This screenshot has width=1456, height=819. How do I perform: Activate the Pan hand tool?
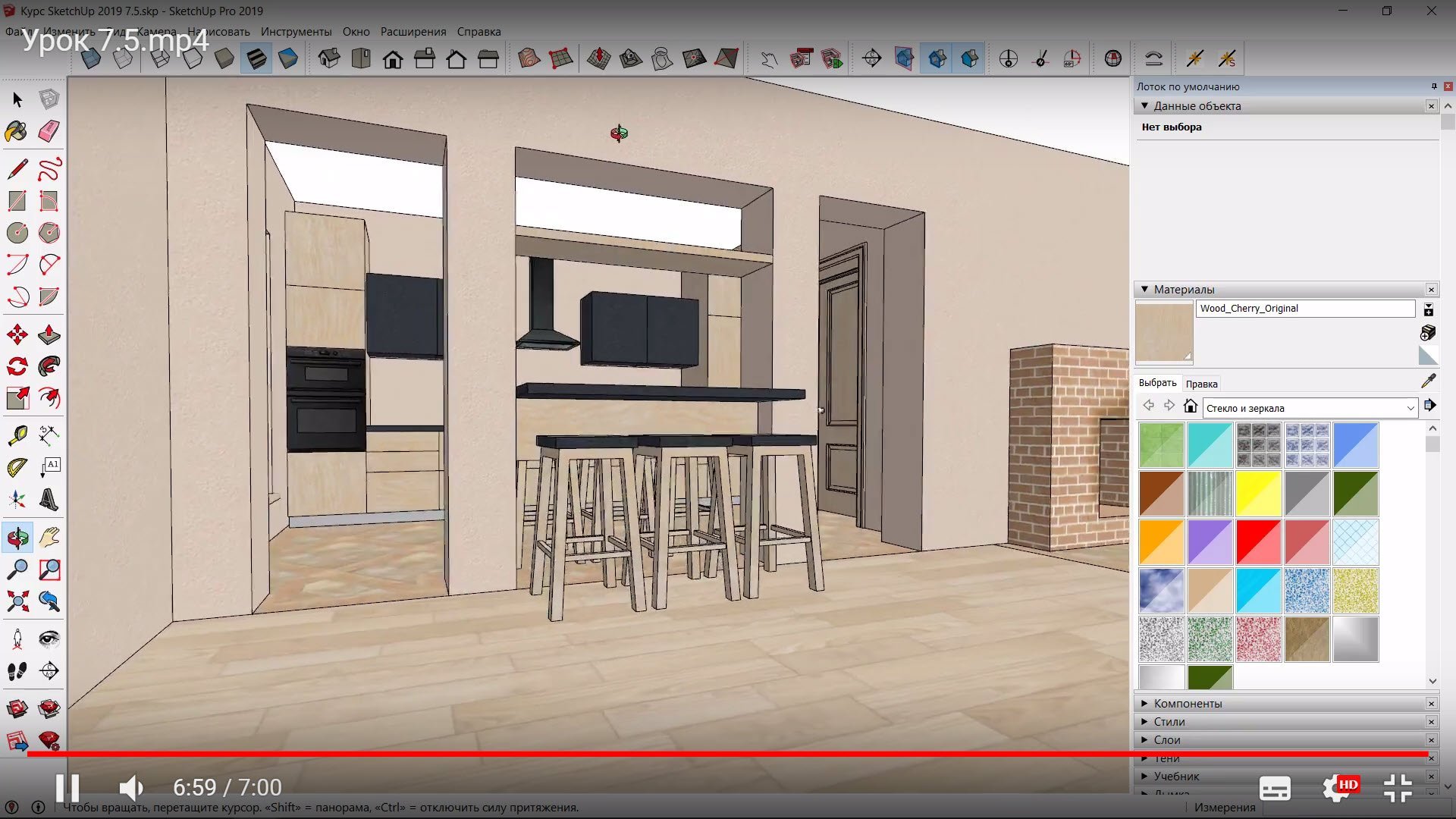(x=49, y=538)
